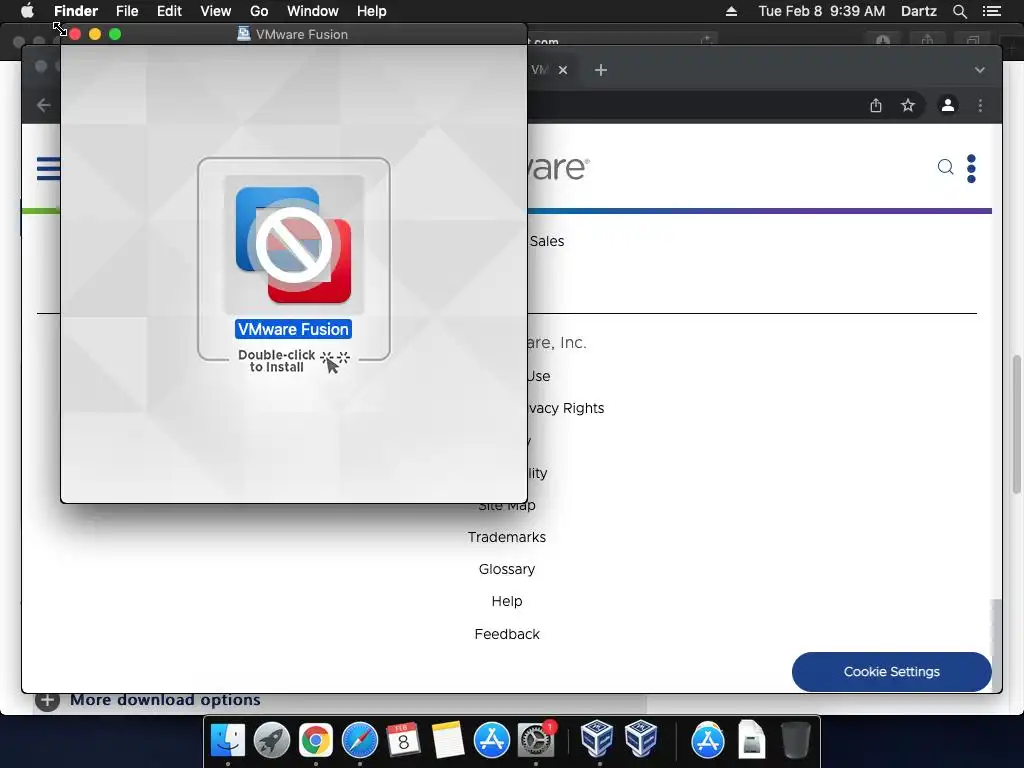Open Safari from the Dock
Screen dimensions: 1024x768
coord(360,740)
